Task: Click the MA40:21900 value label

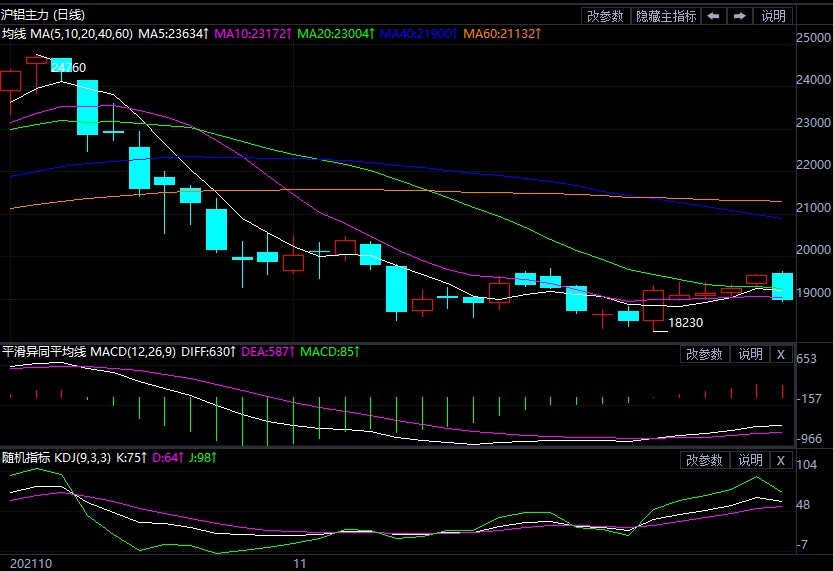Action: pyautogui.click(x=419, y=34)
